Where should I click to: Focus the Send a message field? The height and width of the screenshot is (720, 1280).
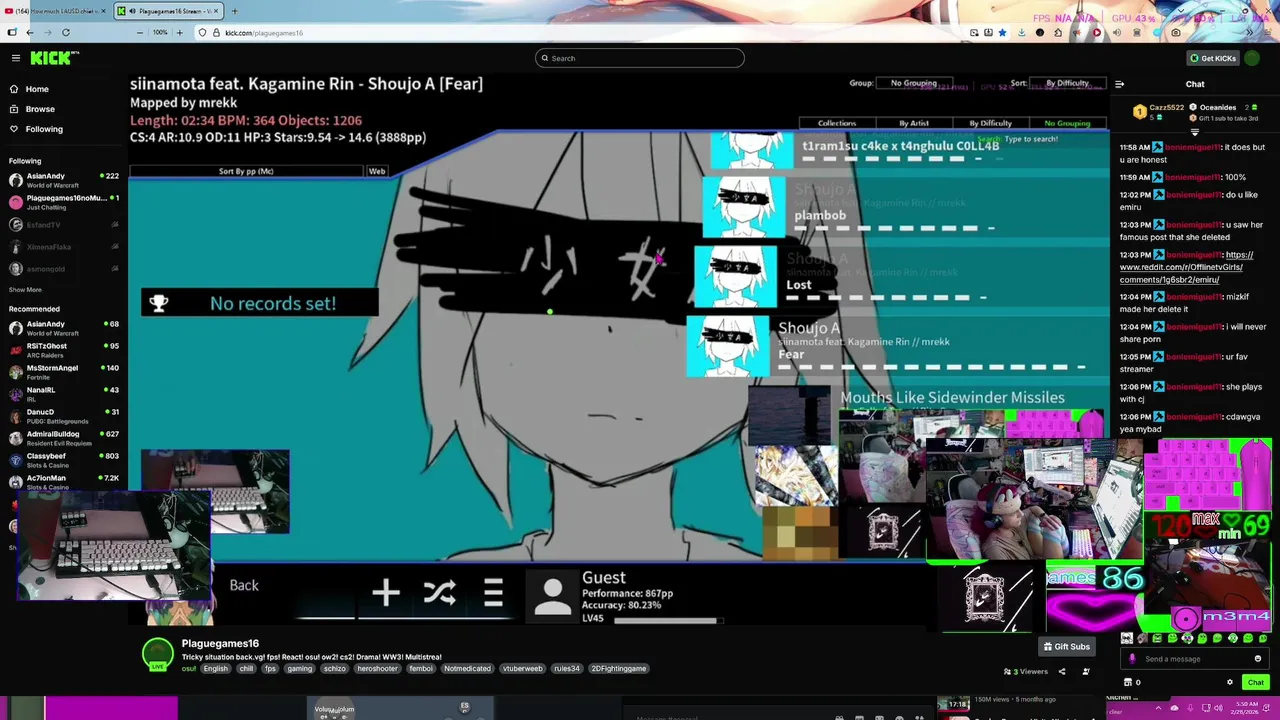pos(1195,659)
